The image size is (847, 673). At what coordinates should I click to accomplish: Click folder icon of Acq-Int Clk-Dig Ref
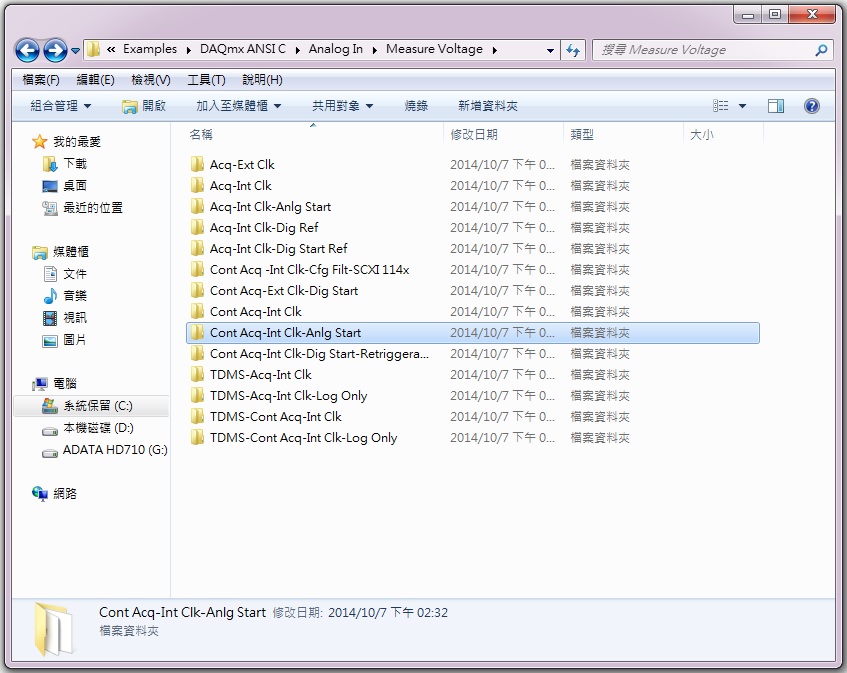(x=198, y=227)
